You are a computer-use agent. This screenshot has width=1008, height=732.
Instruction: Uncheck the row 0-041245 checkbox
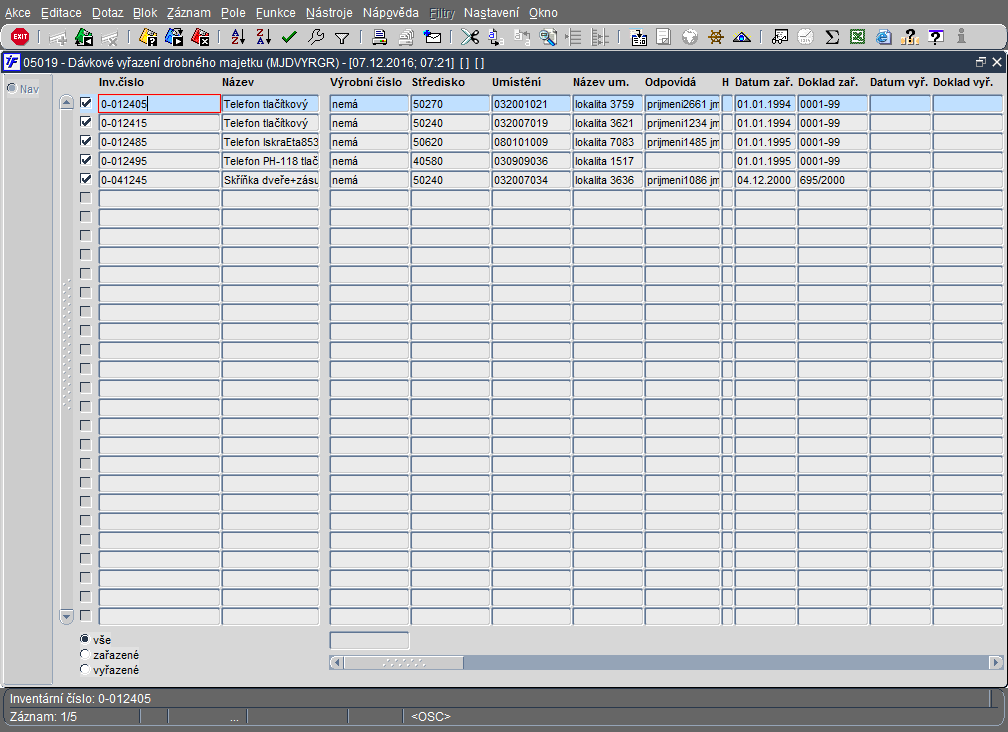(86, 179)
